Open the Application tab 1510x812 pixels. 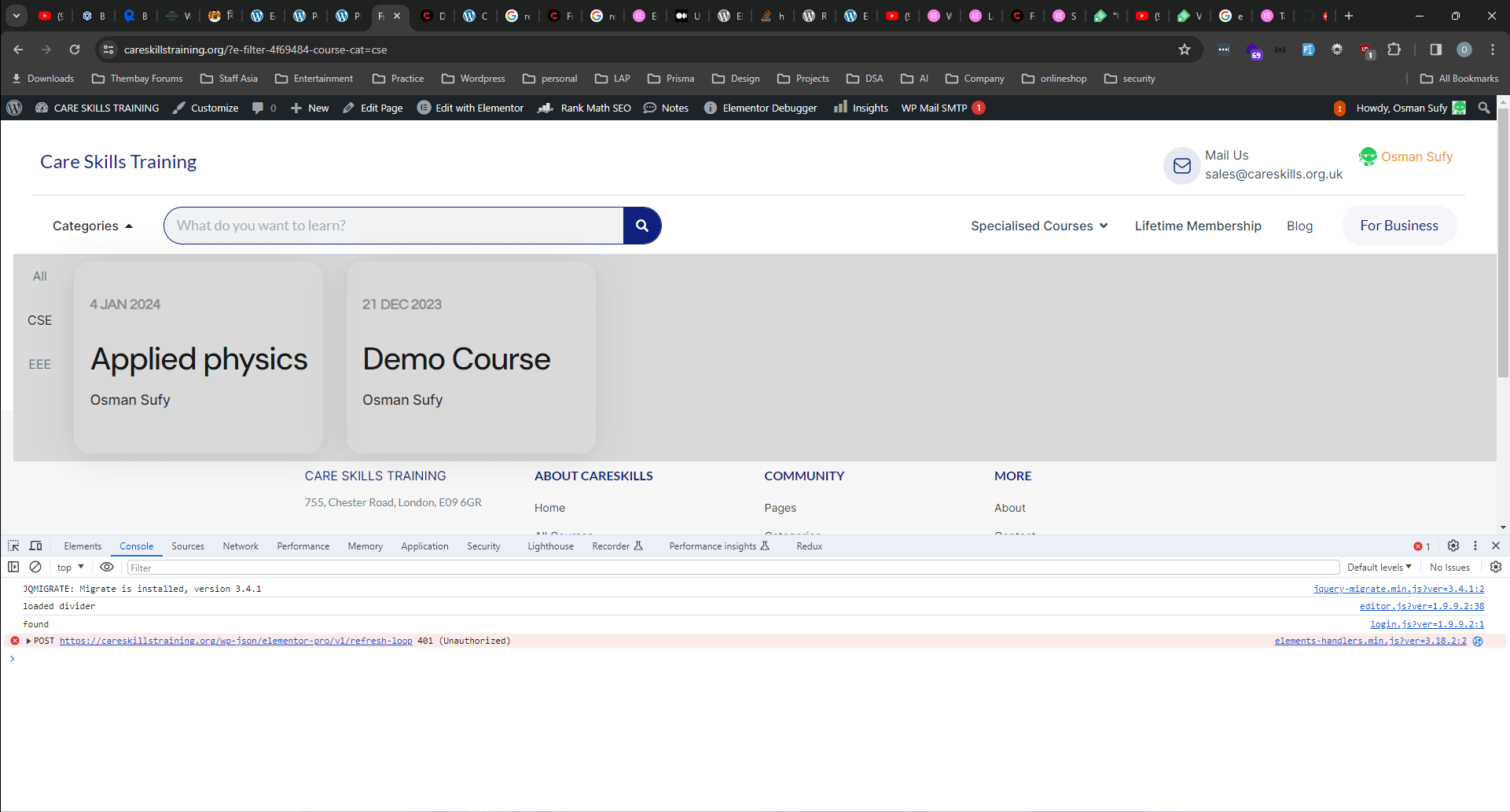click(x=424, y=546)
